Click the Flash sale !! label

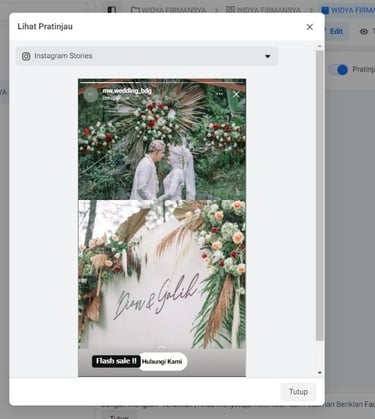pyautogui.click(x=116, y=361)
